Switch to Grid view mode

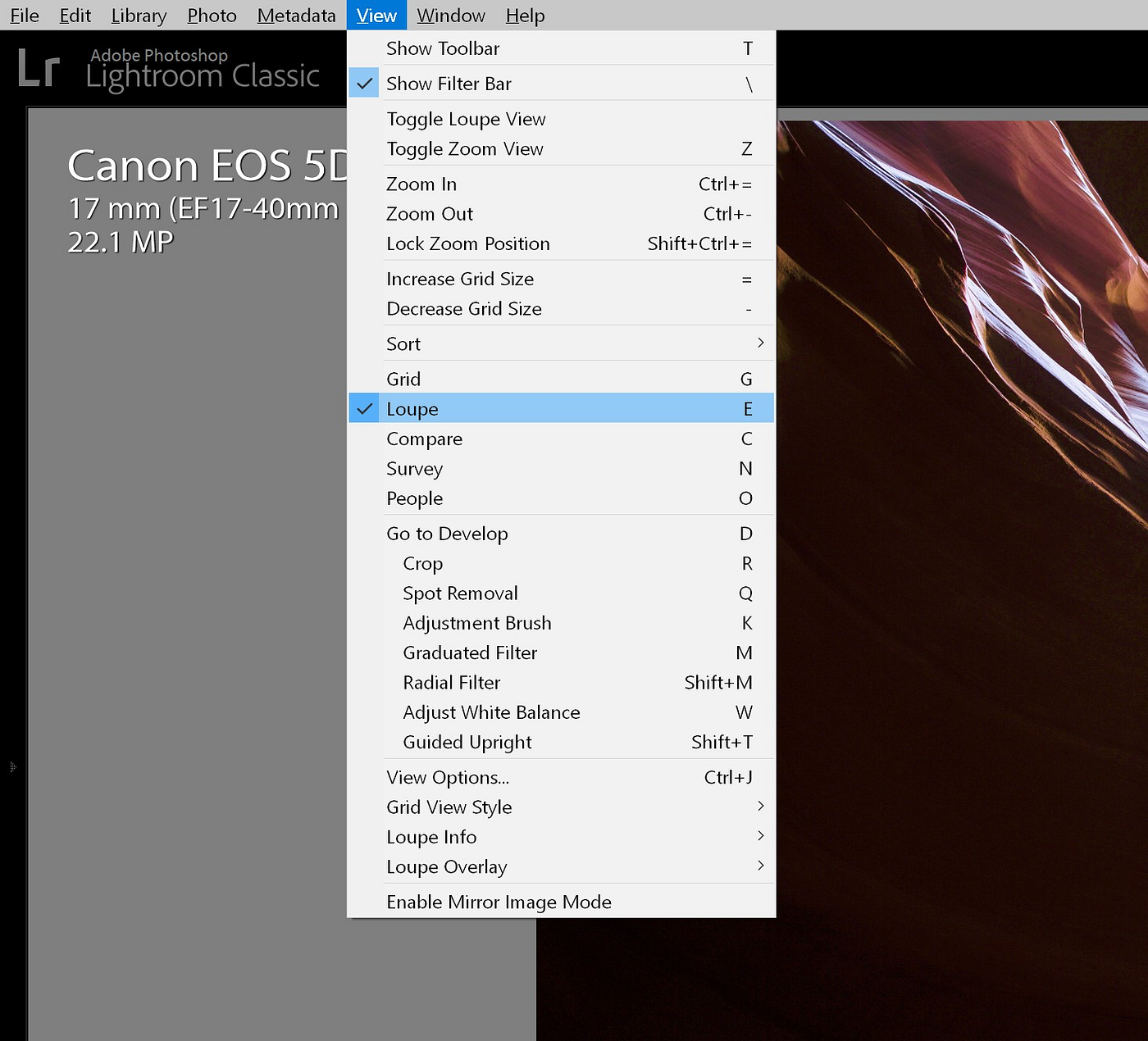click(x=562, y=379)
